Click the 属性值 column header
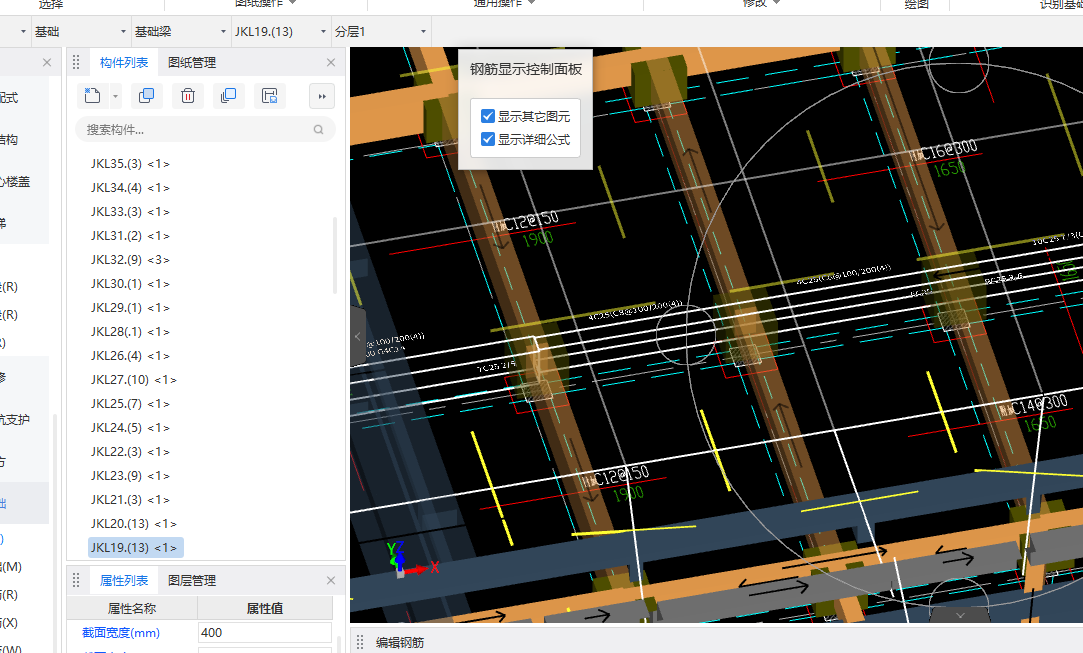 265,608
